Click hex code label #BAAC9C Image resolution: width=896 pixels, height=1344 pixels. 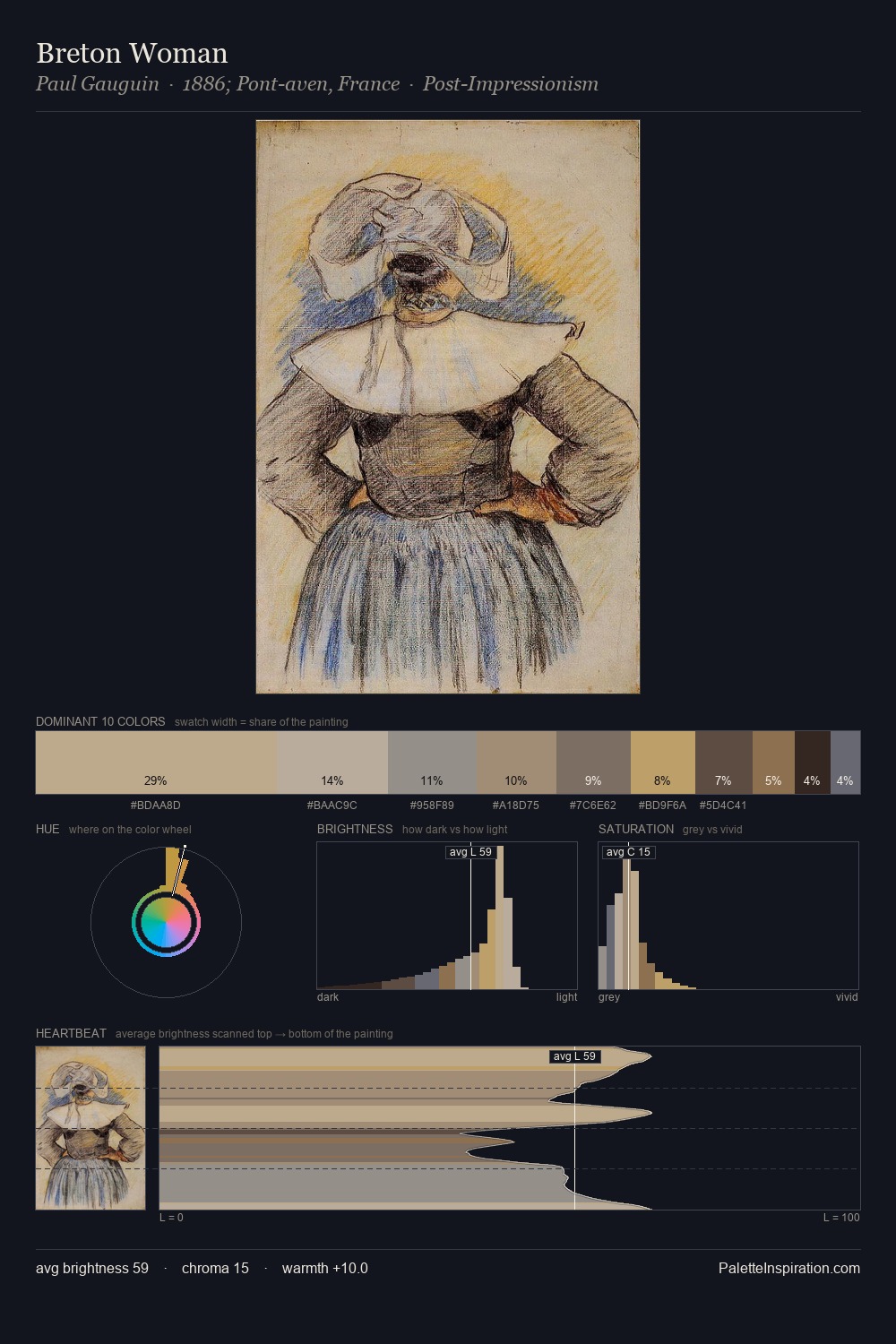[332, 805]
